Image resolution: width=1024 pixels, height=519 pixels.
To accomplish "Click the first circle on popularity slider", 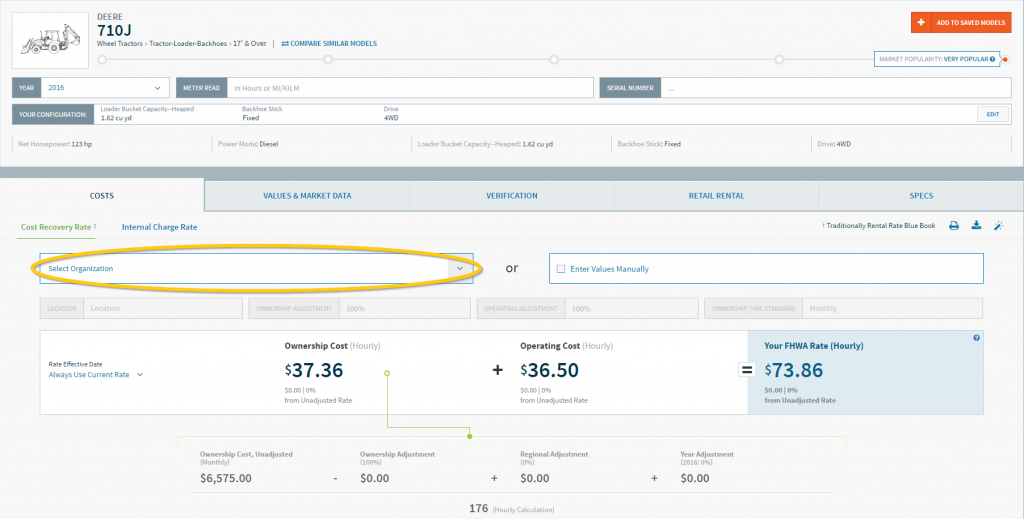I will pyautogui.click(x=102, y=59).
